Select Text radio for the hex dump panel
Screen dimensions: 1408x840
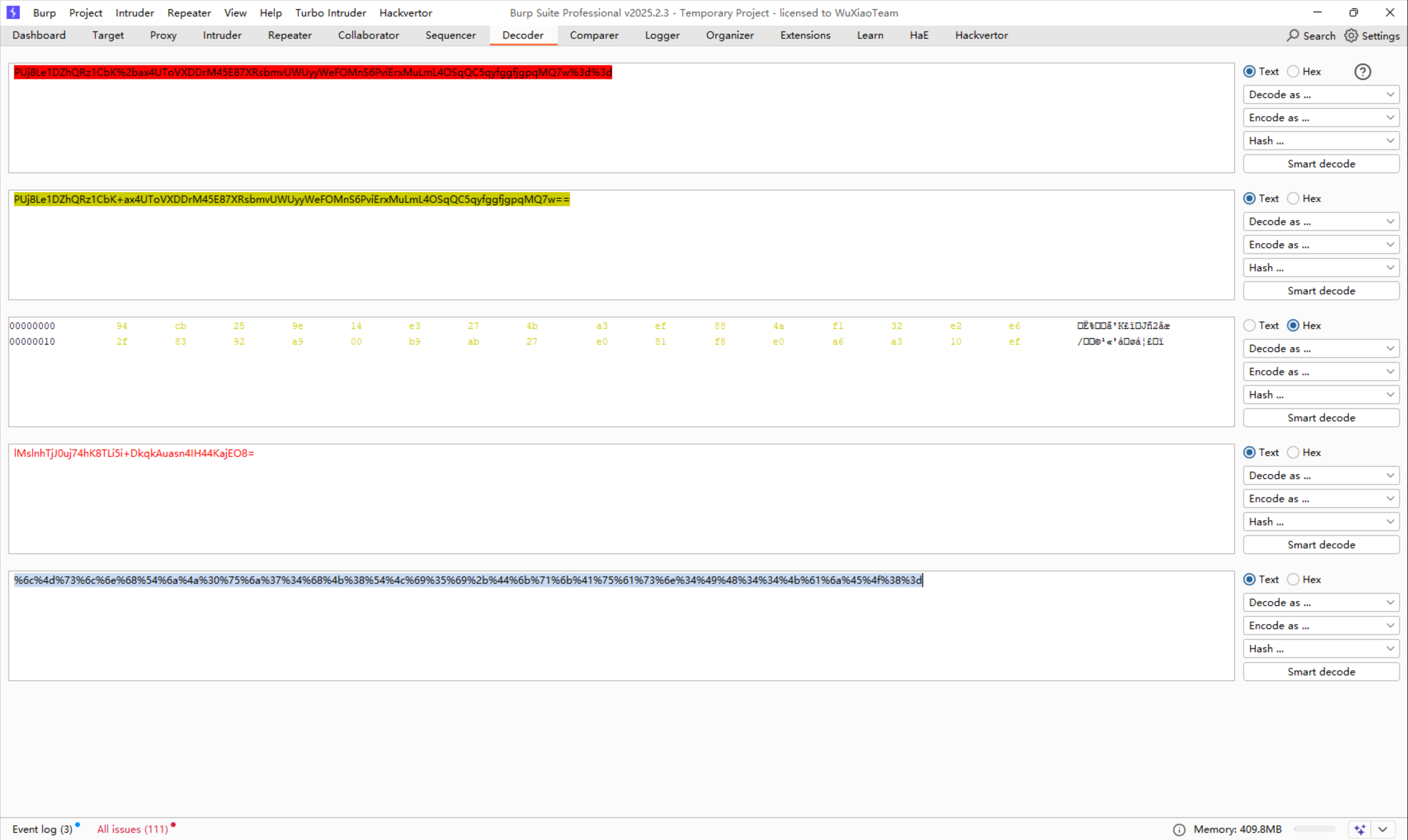(1249, 325)
